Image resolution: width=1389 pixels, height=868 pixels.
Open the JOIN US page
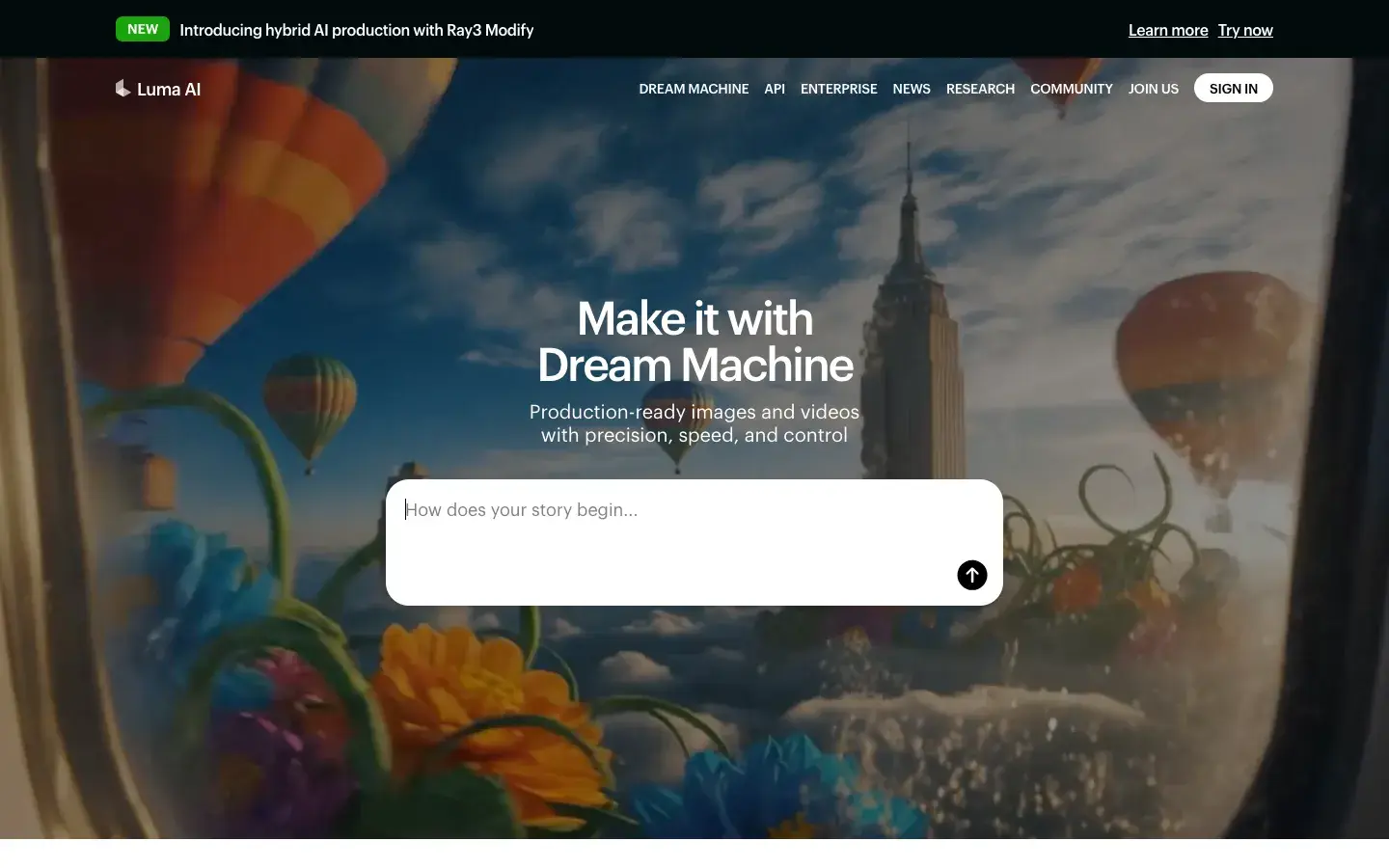point(1153,89)
